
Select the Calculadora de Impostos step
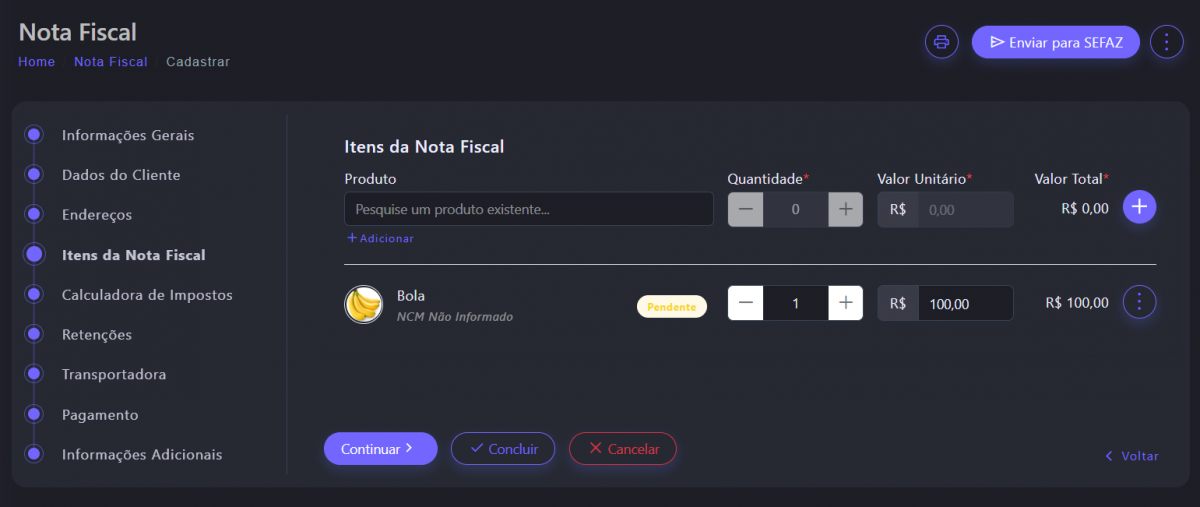[x=146, y=295]
